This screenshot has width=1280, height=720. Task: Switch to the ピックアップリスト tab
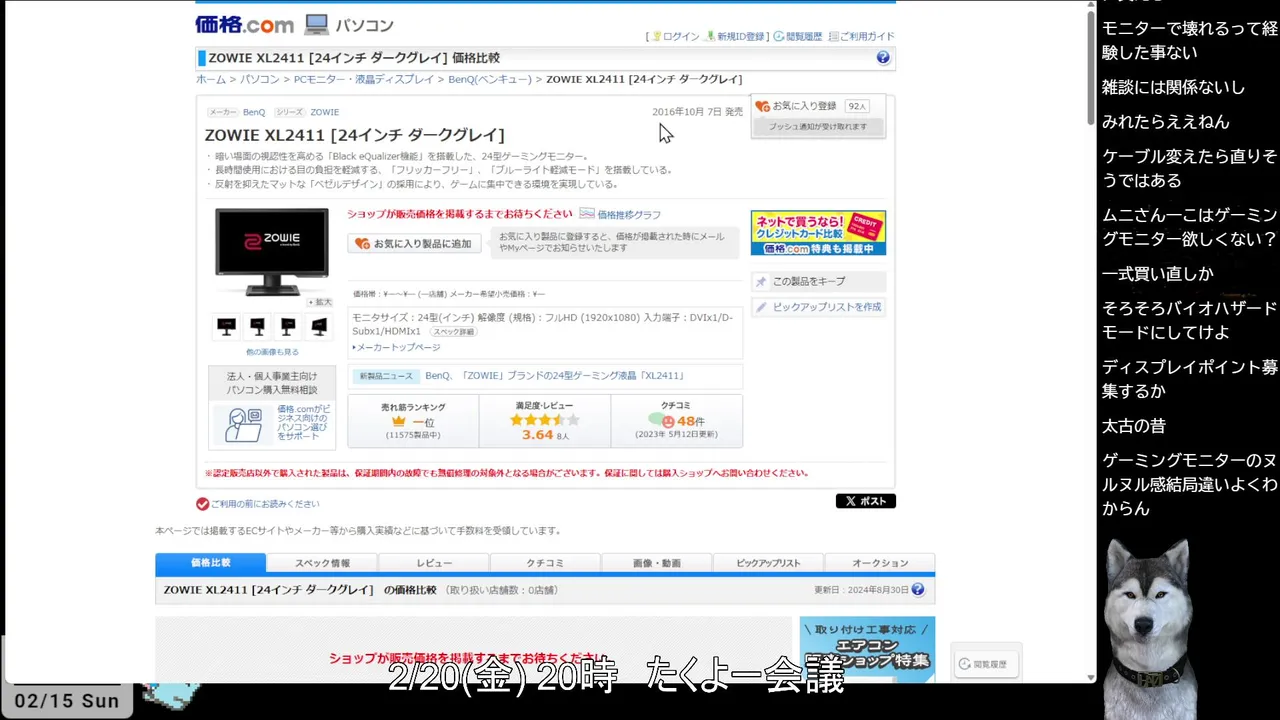[768, 563]
